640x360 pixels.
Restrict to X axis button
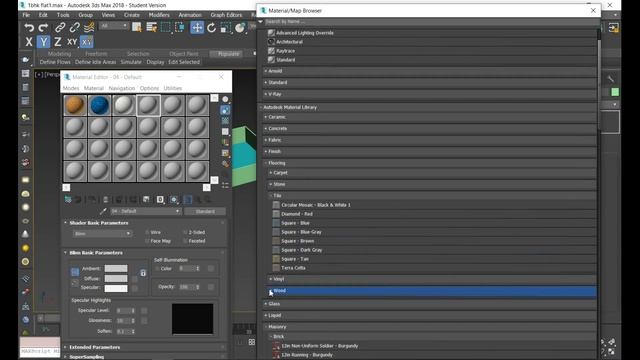[x=29, y=42]
